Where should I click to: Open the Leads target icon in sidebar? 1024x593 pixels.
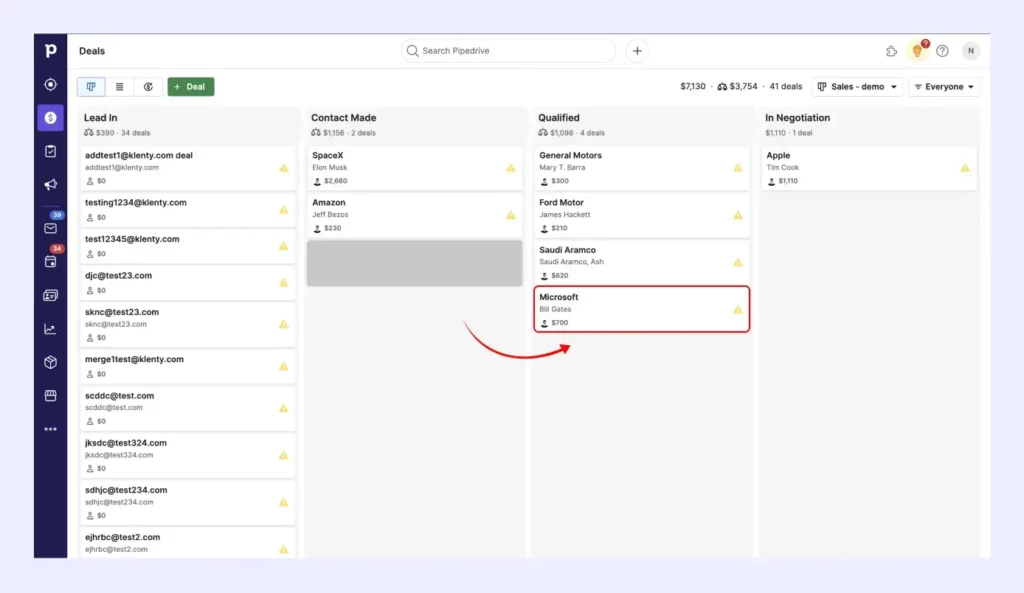click(50, 84)
